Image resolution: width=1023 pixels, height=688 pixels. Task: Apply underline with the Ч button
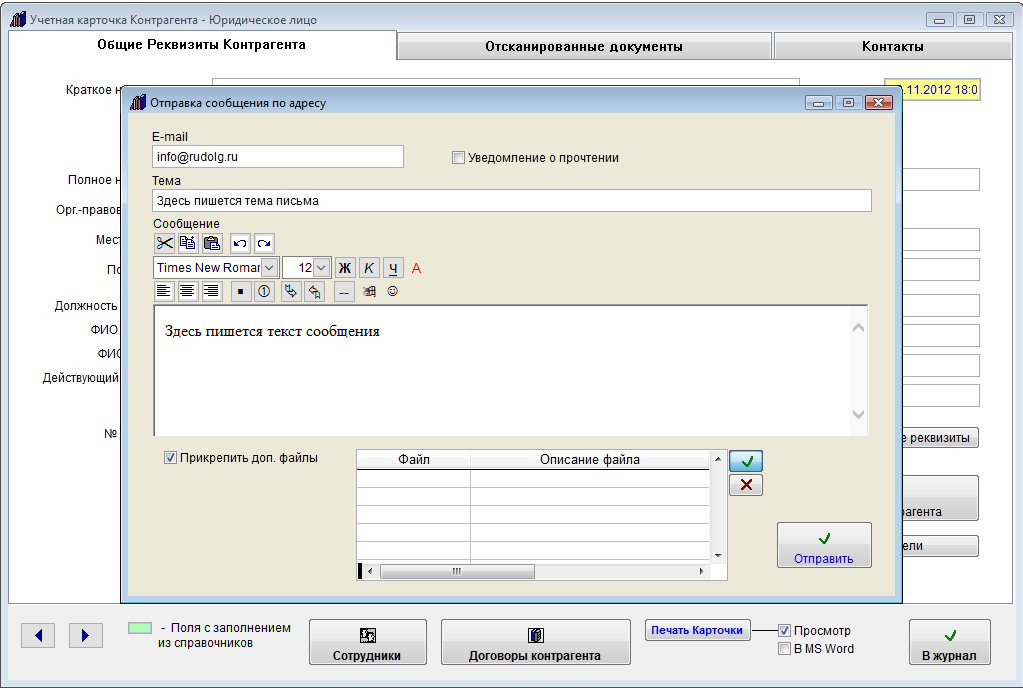393,268
